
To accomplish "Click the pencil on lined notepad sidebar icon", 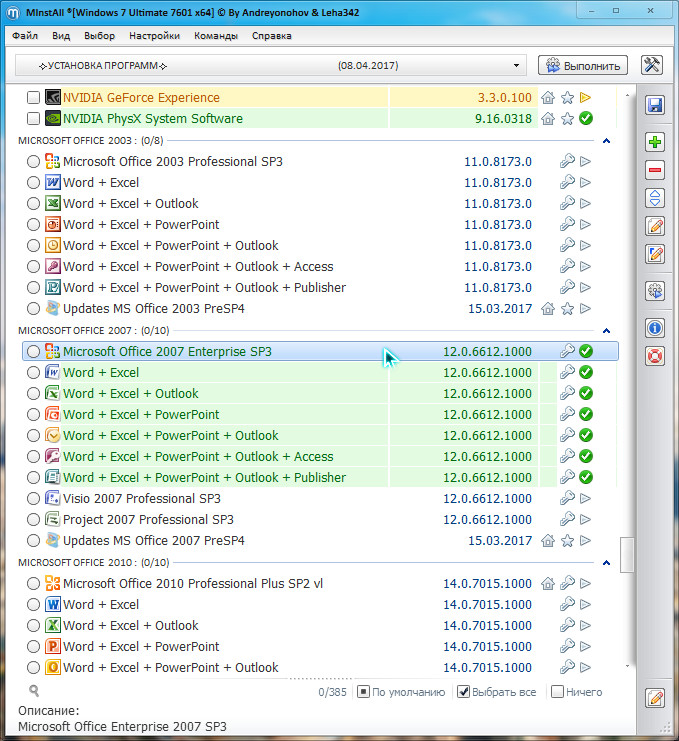I will click(655, 226).
